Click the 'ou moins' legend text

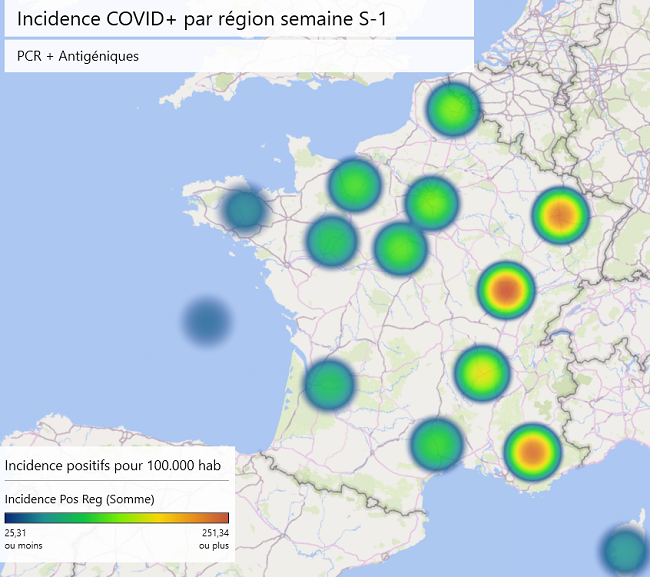[x=24, y=545]
